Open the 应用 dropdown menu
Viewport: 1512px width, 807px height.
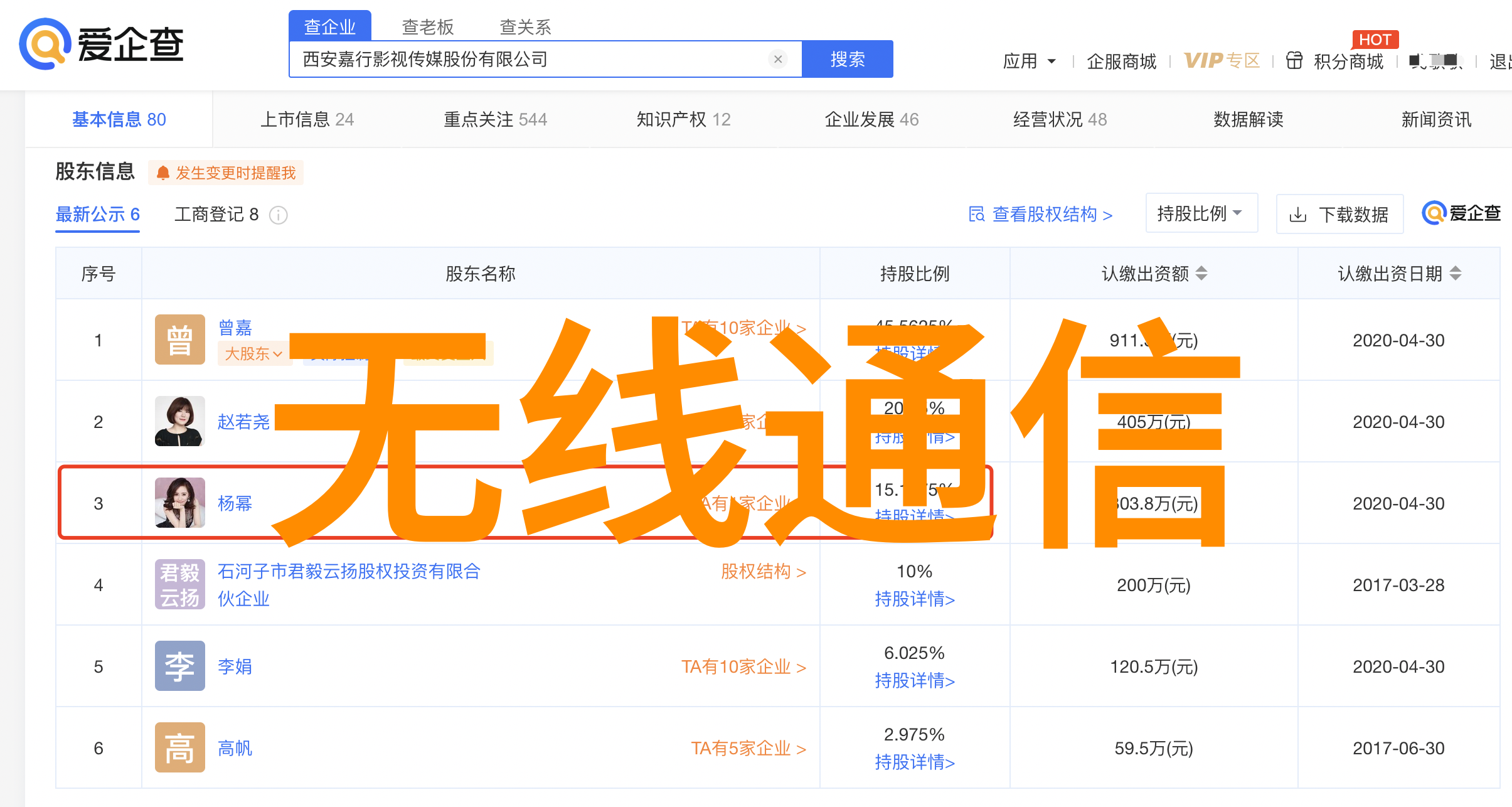click(x=1030, y=61)
